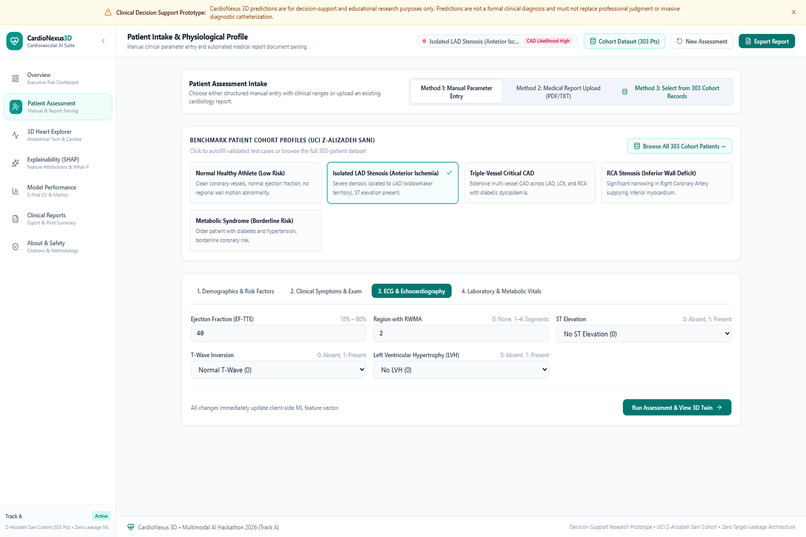Image resolution: width=806 pixels, height=537 pixels.
Task: Select the ECG & Echocardiography tab
Action: pos(412,291)
